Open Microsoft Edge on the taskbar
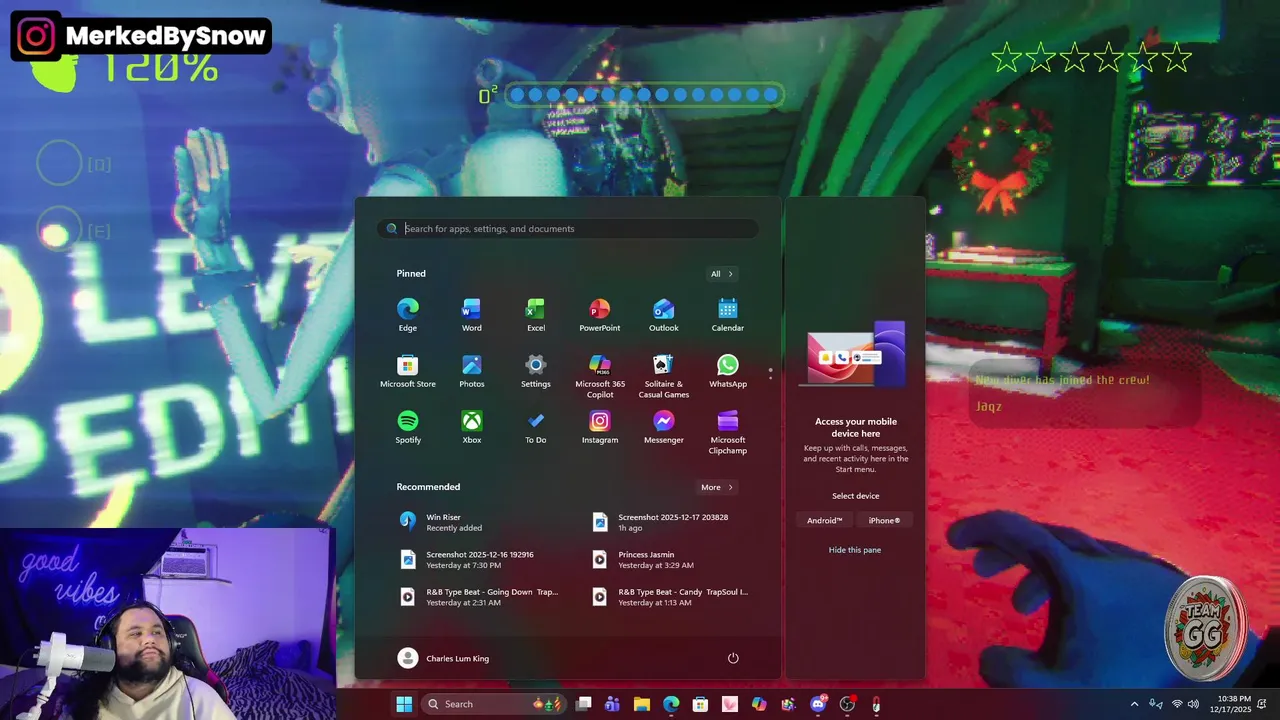The image size is (1280, 720). (671, 704)
